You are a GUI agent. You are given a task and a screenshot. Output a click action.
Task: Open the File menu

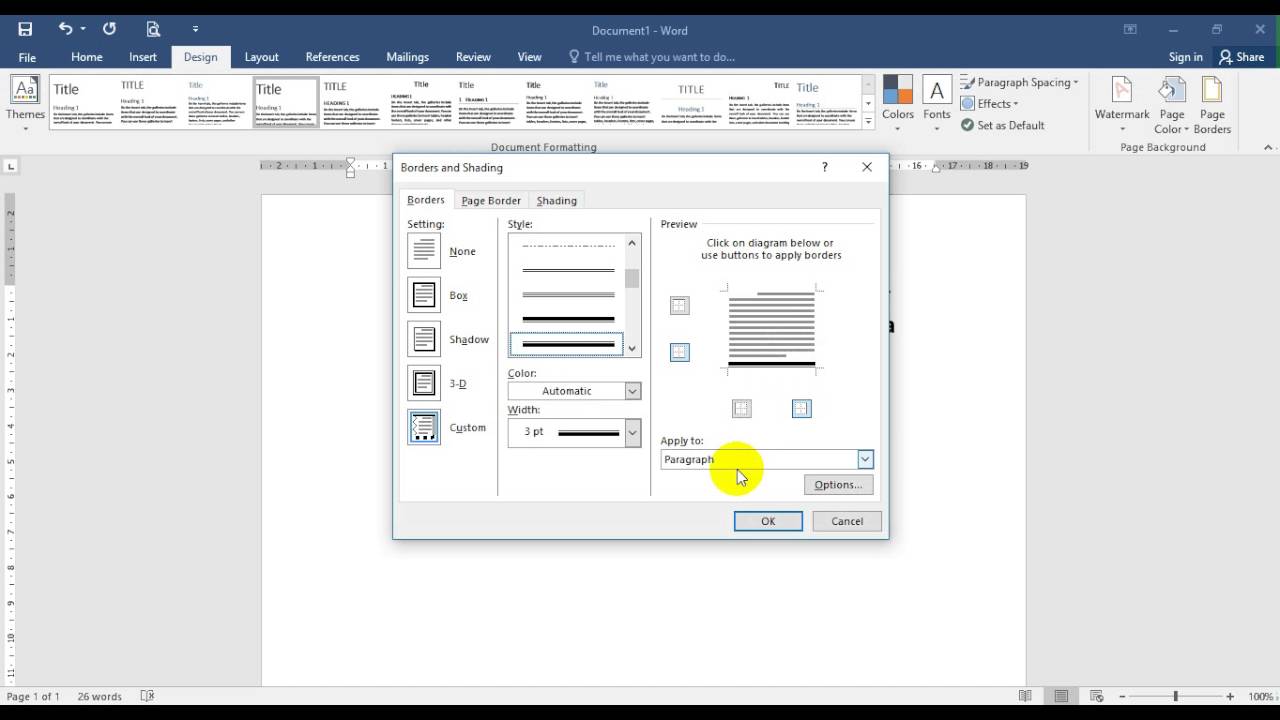27,57
